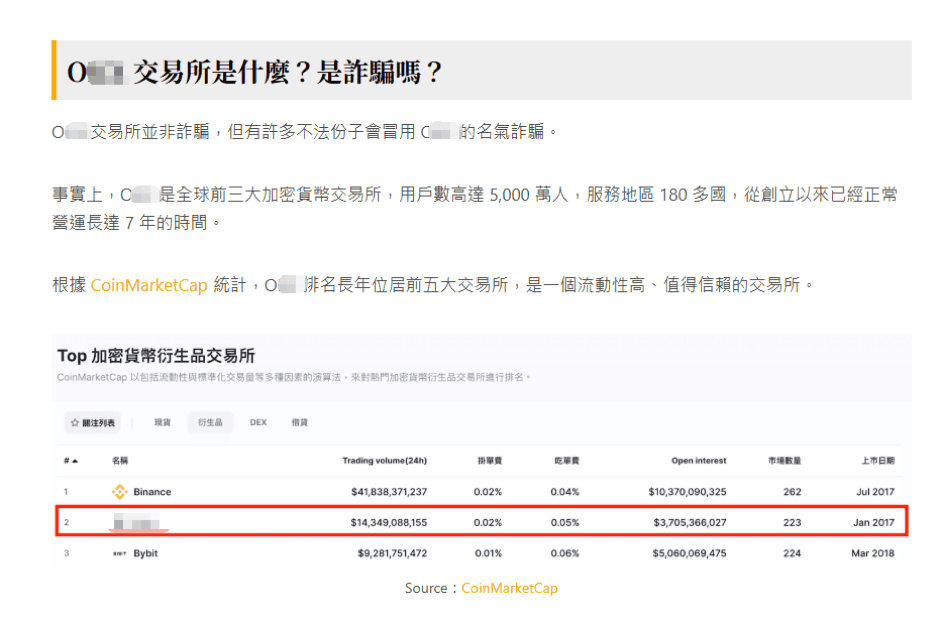Screen dimensions: 939x627
Task: Click the market count 223
Action: tap(792, 522)
